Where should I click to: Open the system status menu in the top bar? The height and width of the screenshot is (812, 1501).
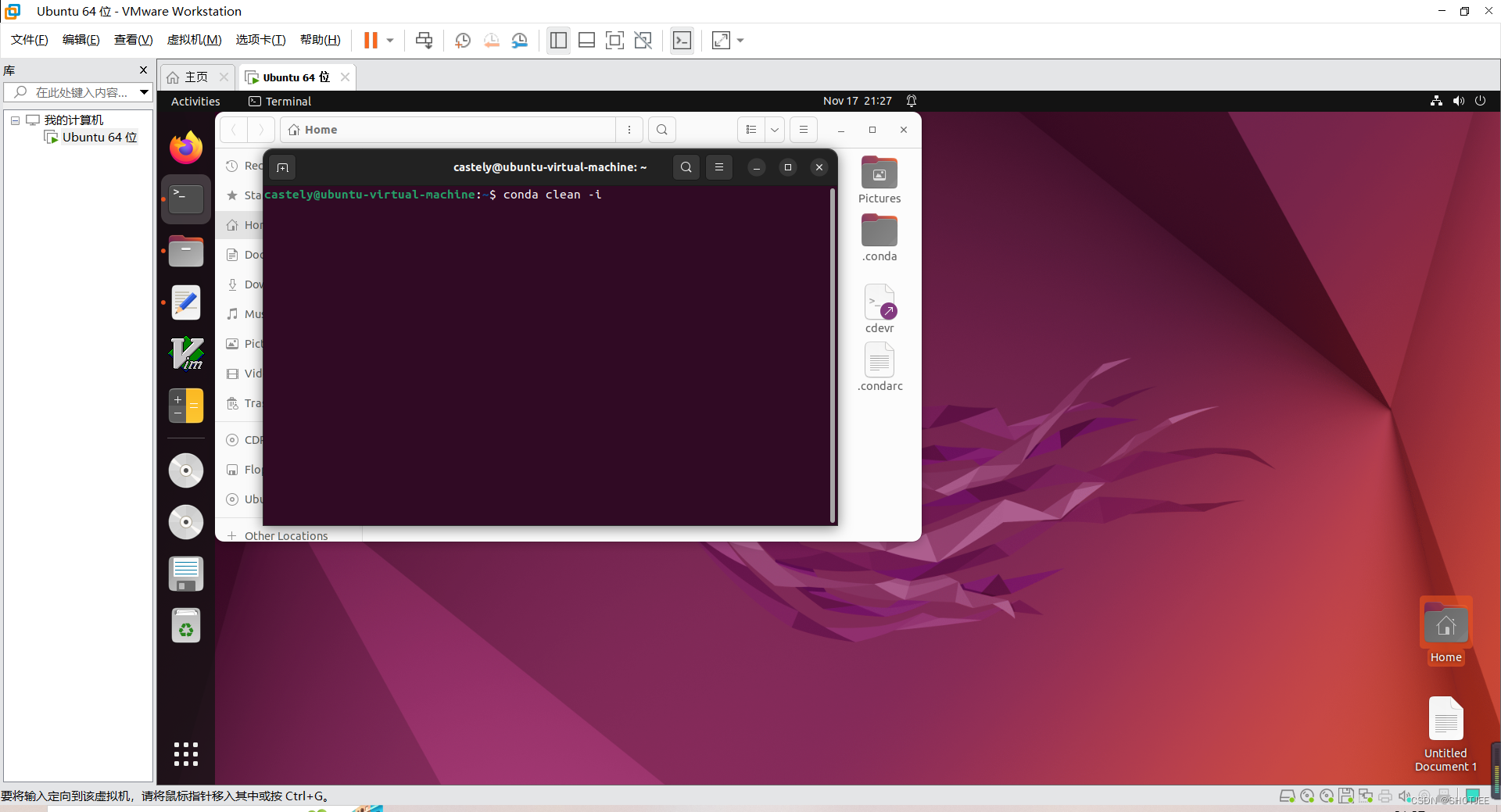1458,101
